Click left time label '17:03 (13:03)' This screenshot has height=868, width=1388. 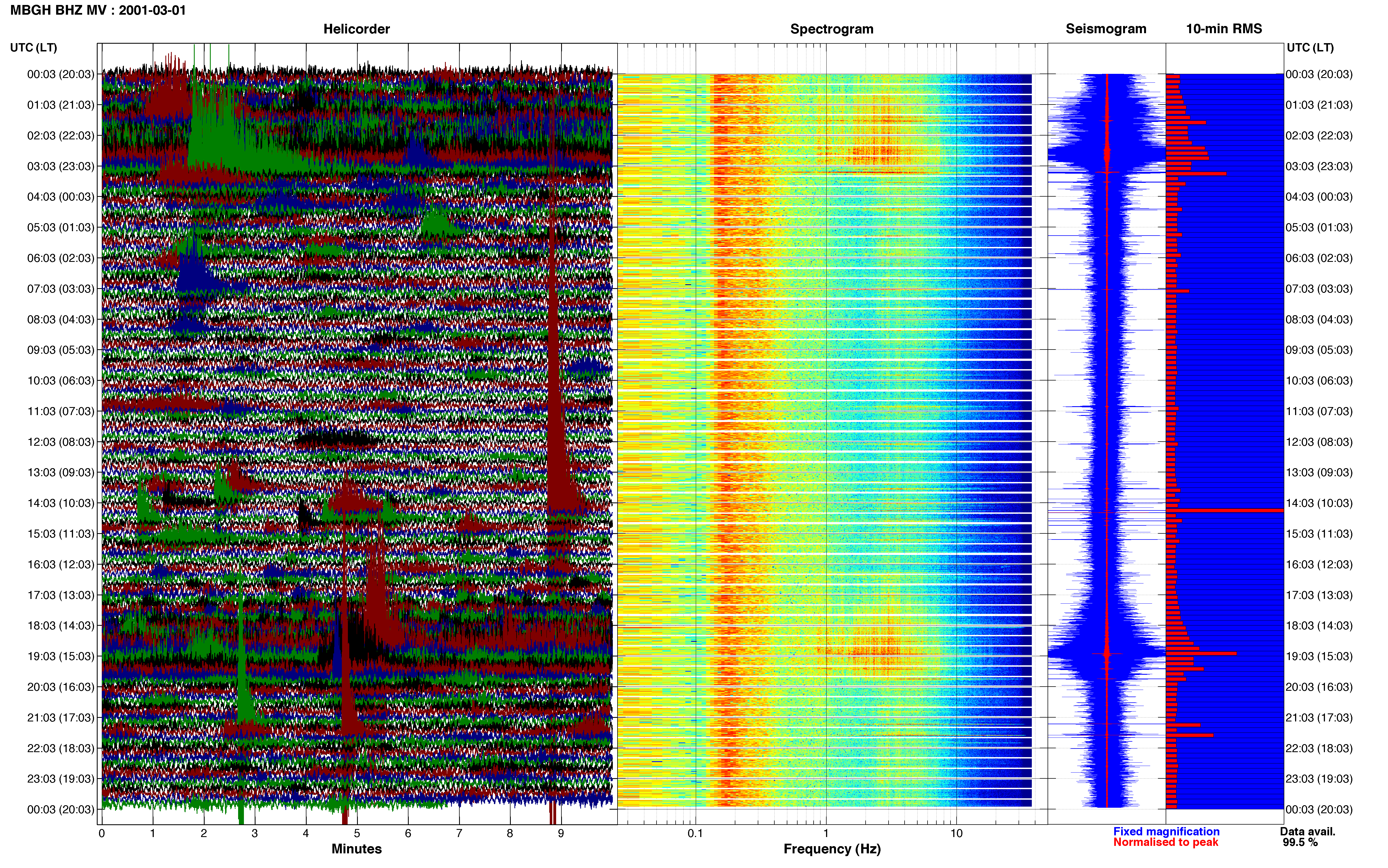[x=60, y=595]
